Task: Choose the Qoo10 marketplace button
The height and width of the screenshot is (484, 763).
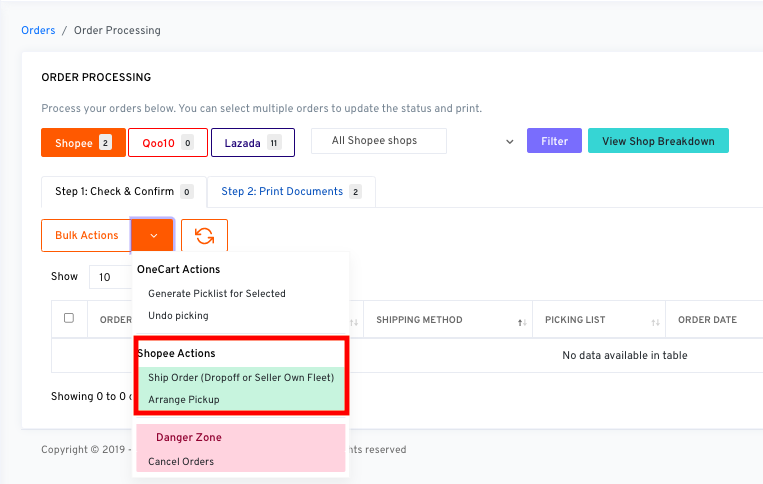Action: pyautogui.click(x=167, y=143)
